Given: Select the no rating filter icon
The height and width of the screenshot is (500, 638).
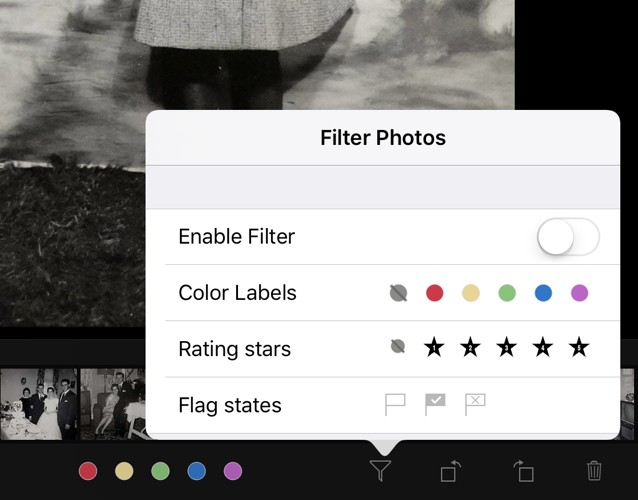Looking at the screenshot, I should click(398, 347).
